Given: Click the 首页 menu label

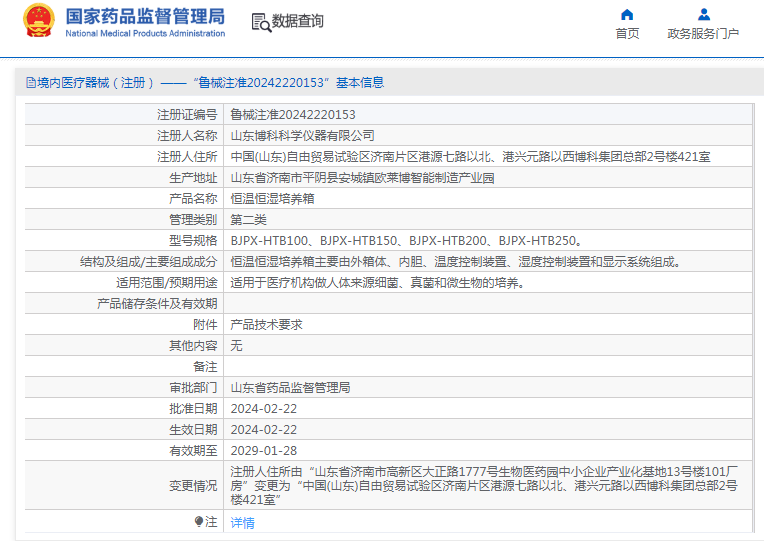Looking at the screenshot, I should 627,34.
